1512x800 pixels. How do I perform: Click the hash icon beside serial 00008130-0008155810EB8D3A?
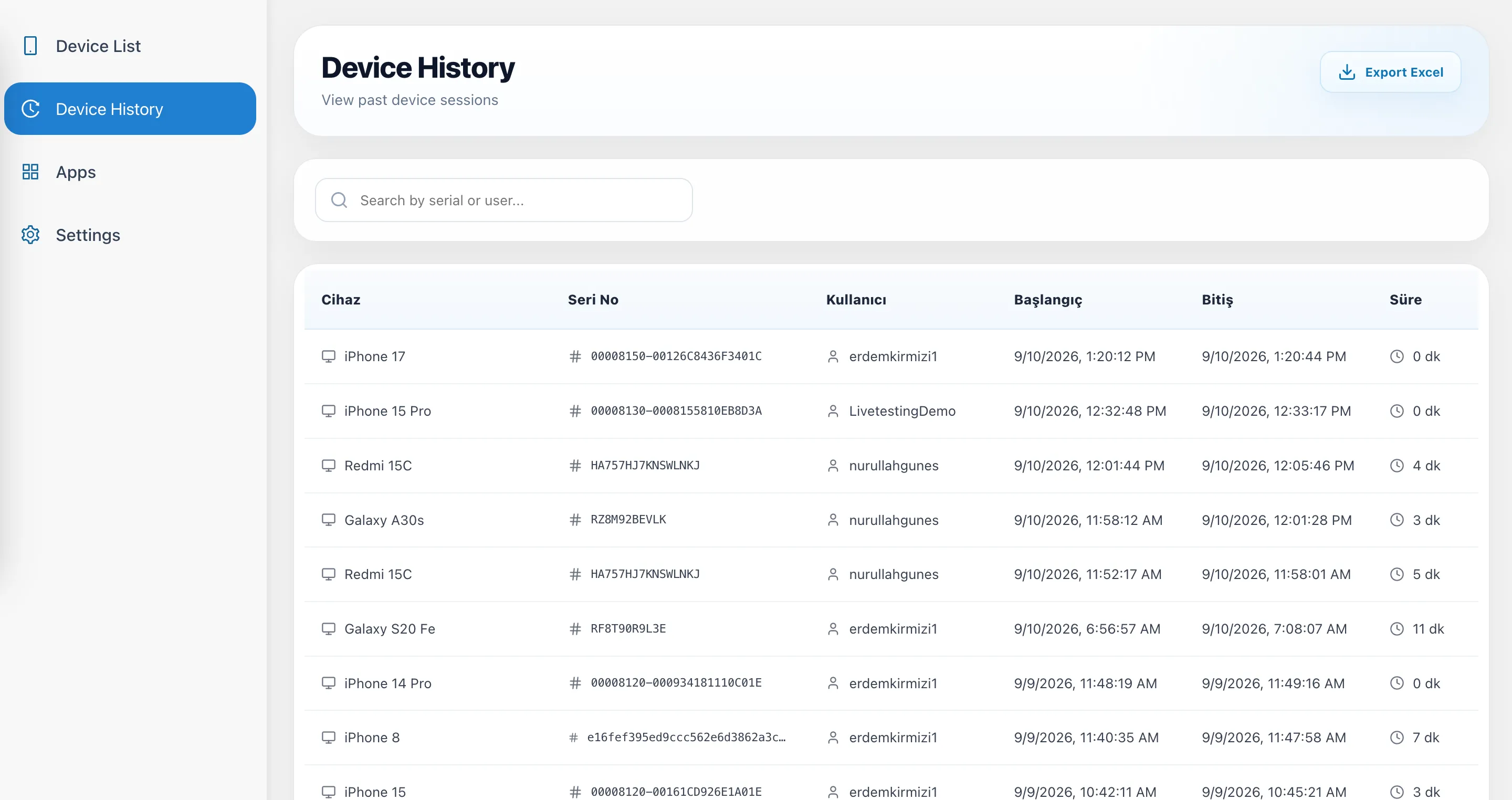(575, 411)
